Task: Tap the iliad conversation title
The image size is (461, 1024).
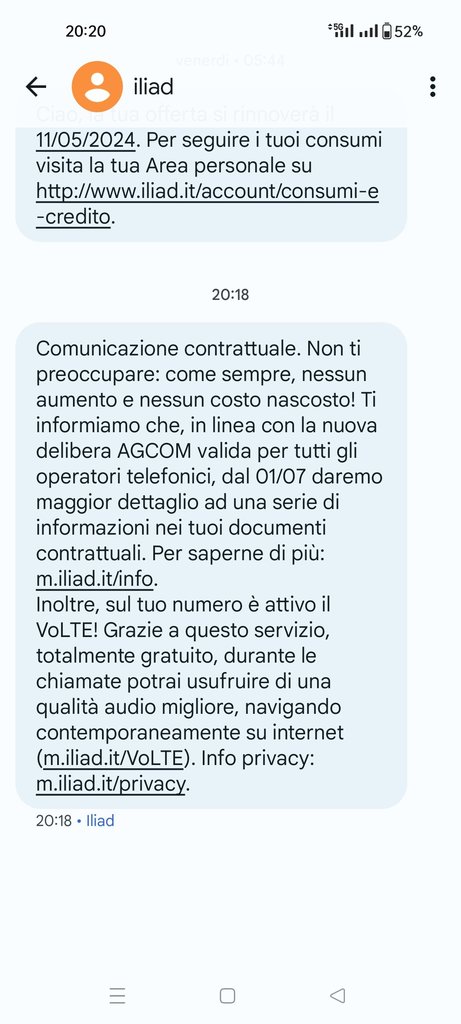Action: point(153,86)
